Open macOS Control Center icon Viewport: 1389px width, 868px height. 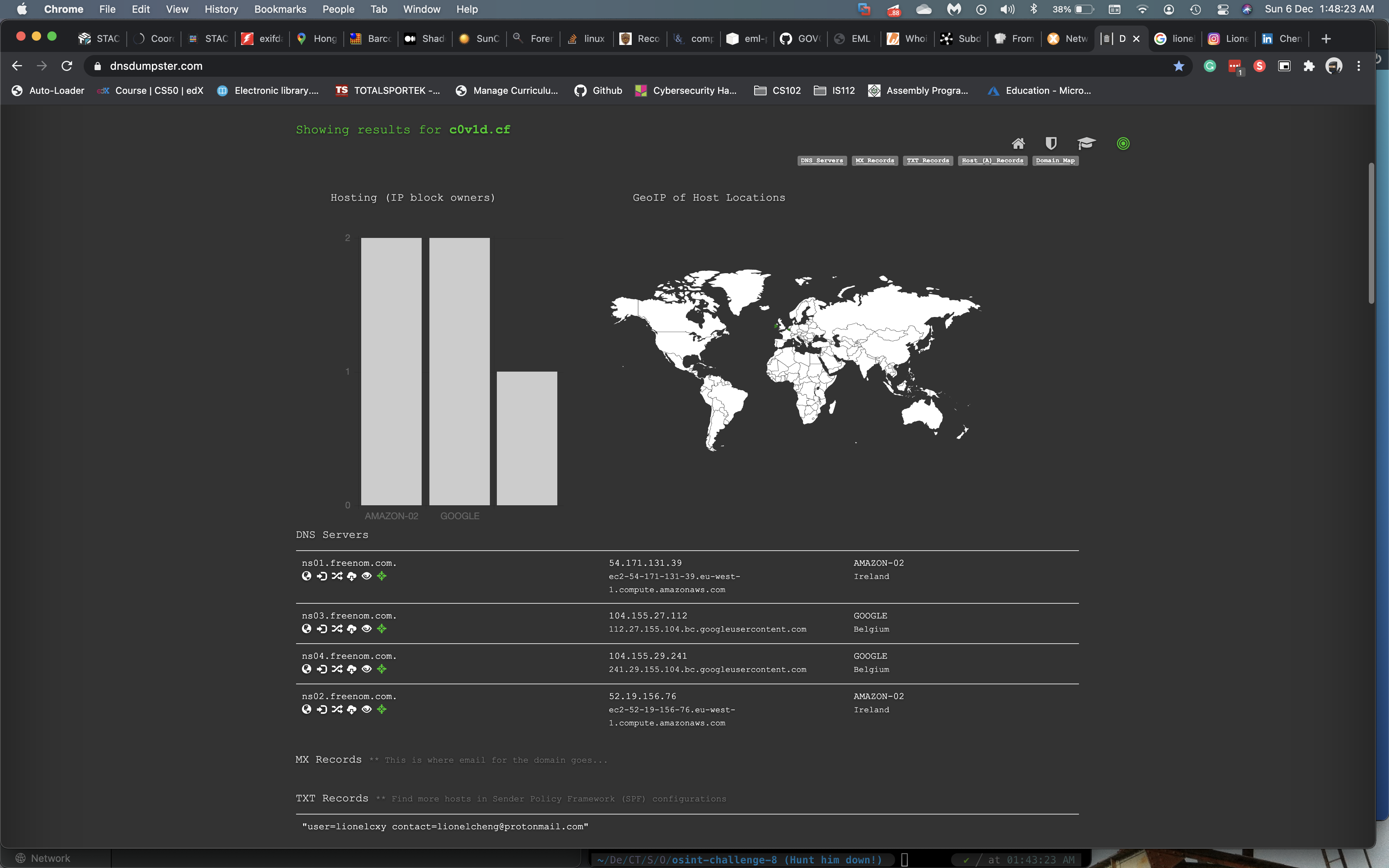pos(1223,9)
